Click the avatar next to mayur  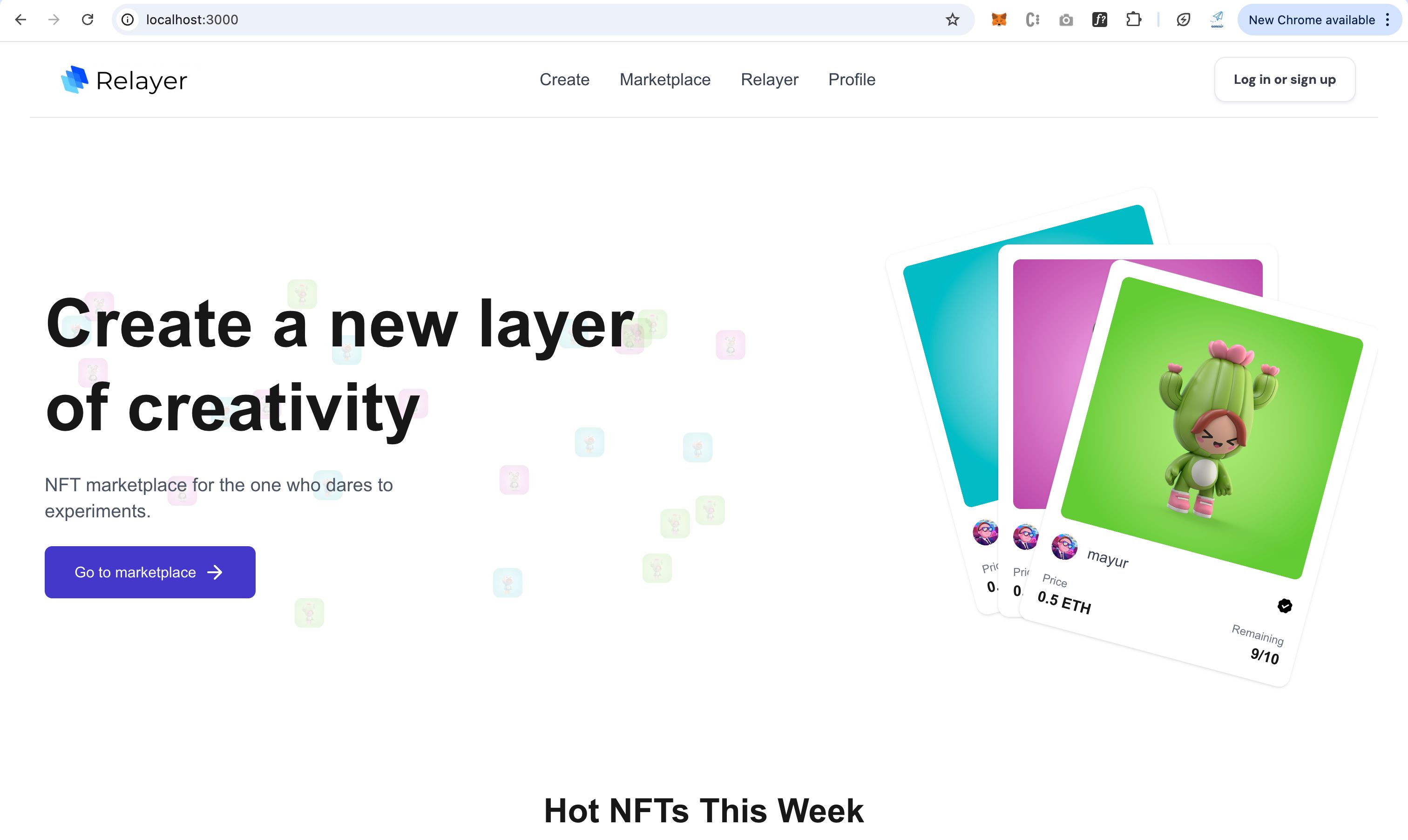pos(1064,547)
